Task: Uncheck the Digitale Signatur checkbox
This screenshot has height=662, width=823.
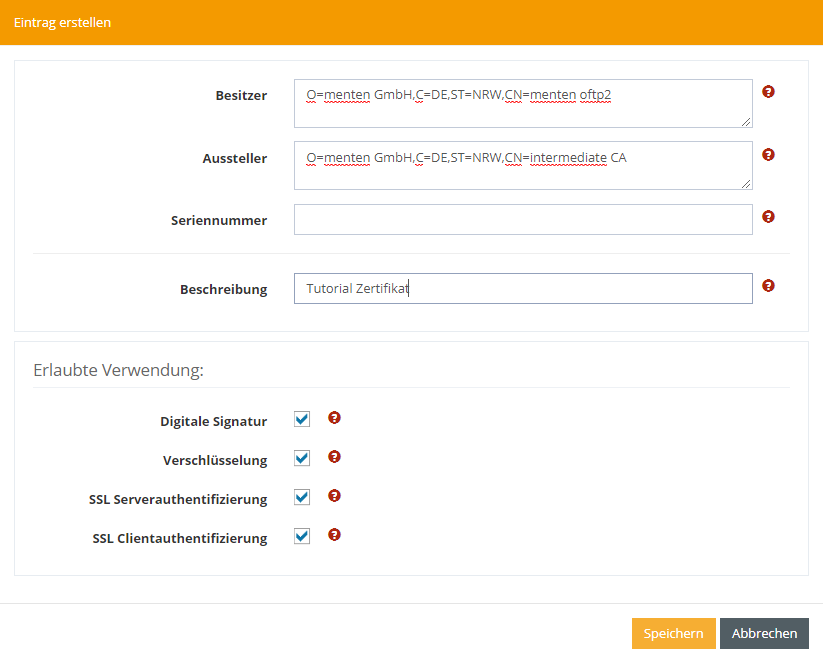Action: click(x=302, y=419)
